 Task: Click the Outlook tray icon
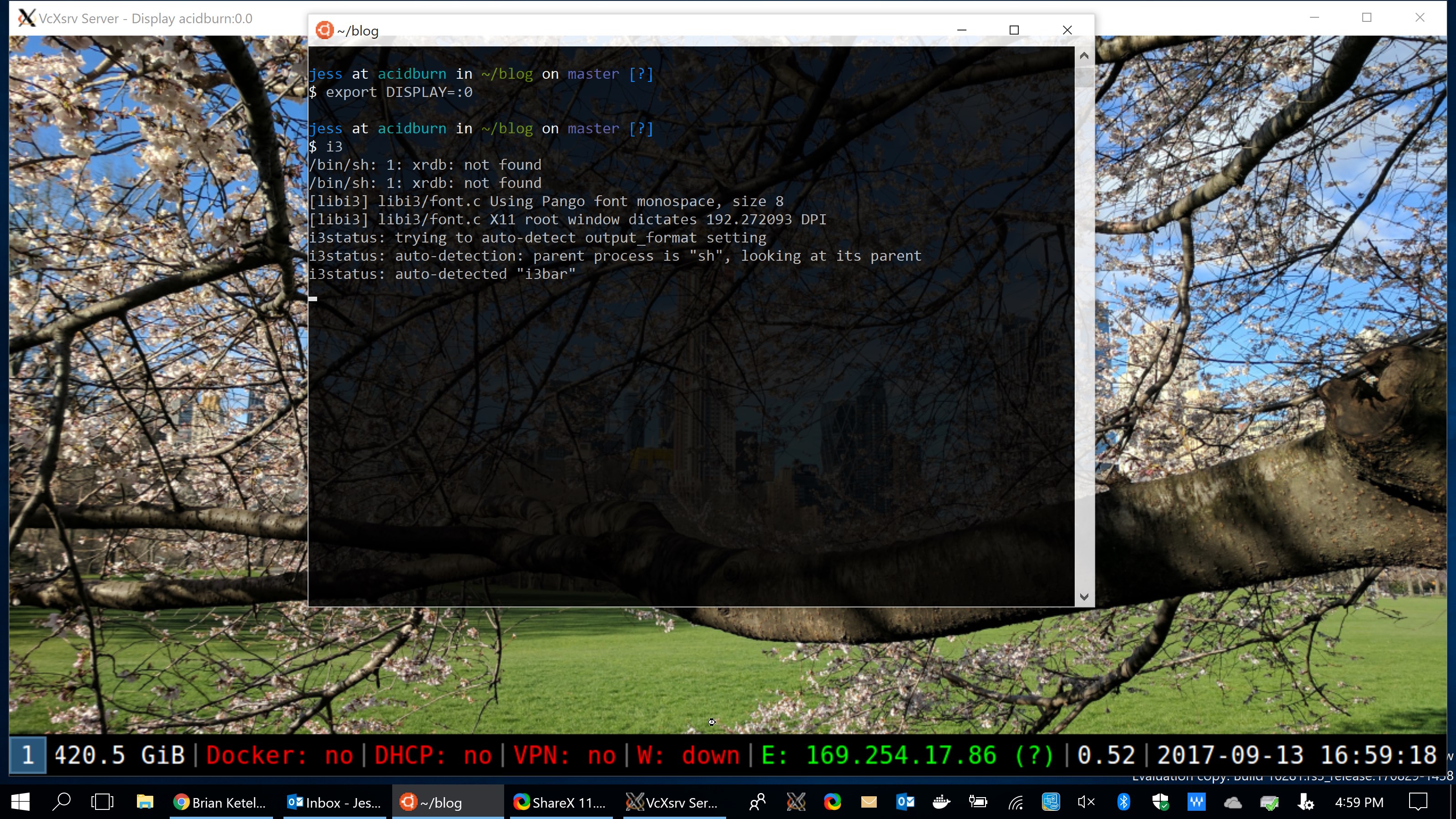click(x=905, y=801)
